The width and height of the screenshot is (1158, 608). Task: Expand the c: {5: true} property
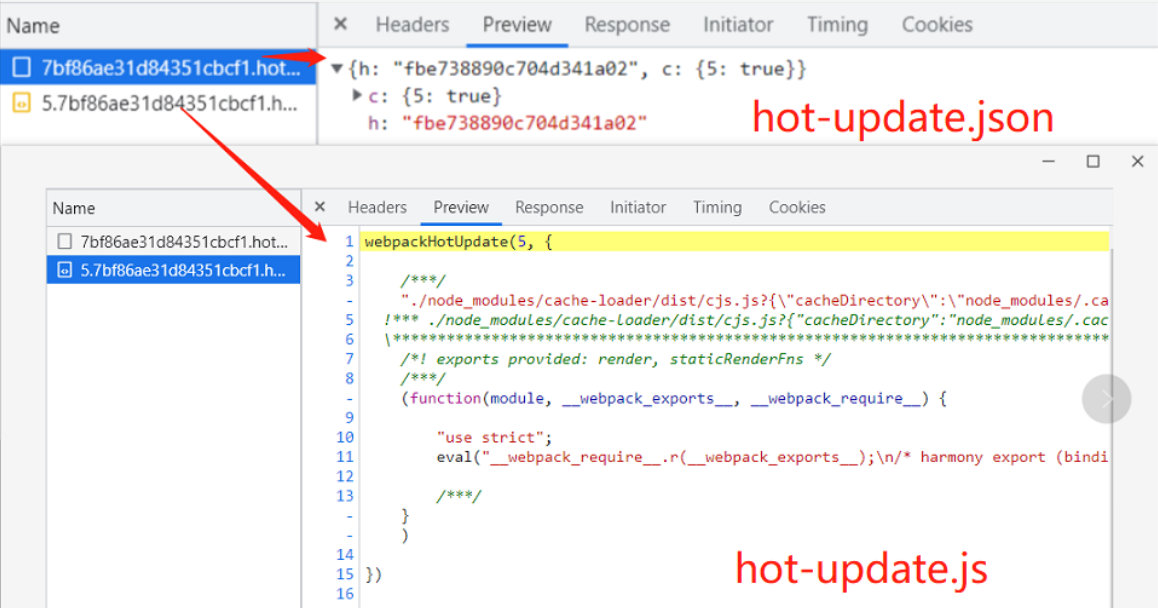(357, 95)
